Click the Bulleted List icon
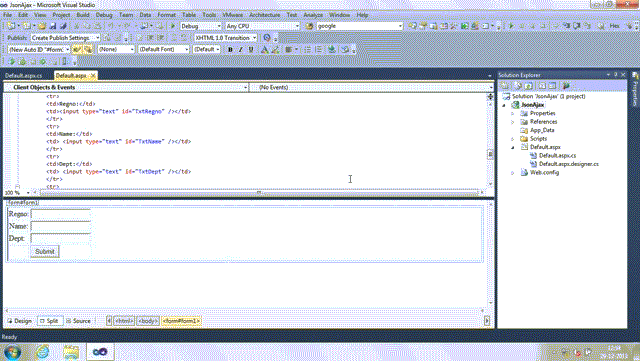This screenshot has height=361, width=640. point(307,49)
